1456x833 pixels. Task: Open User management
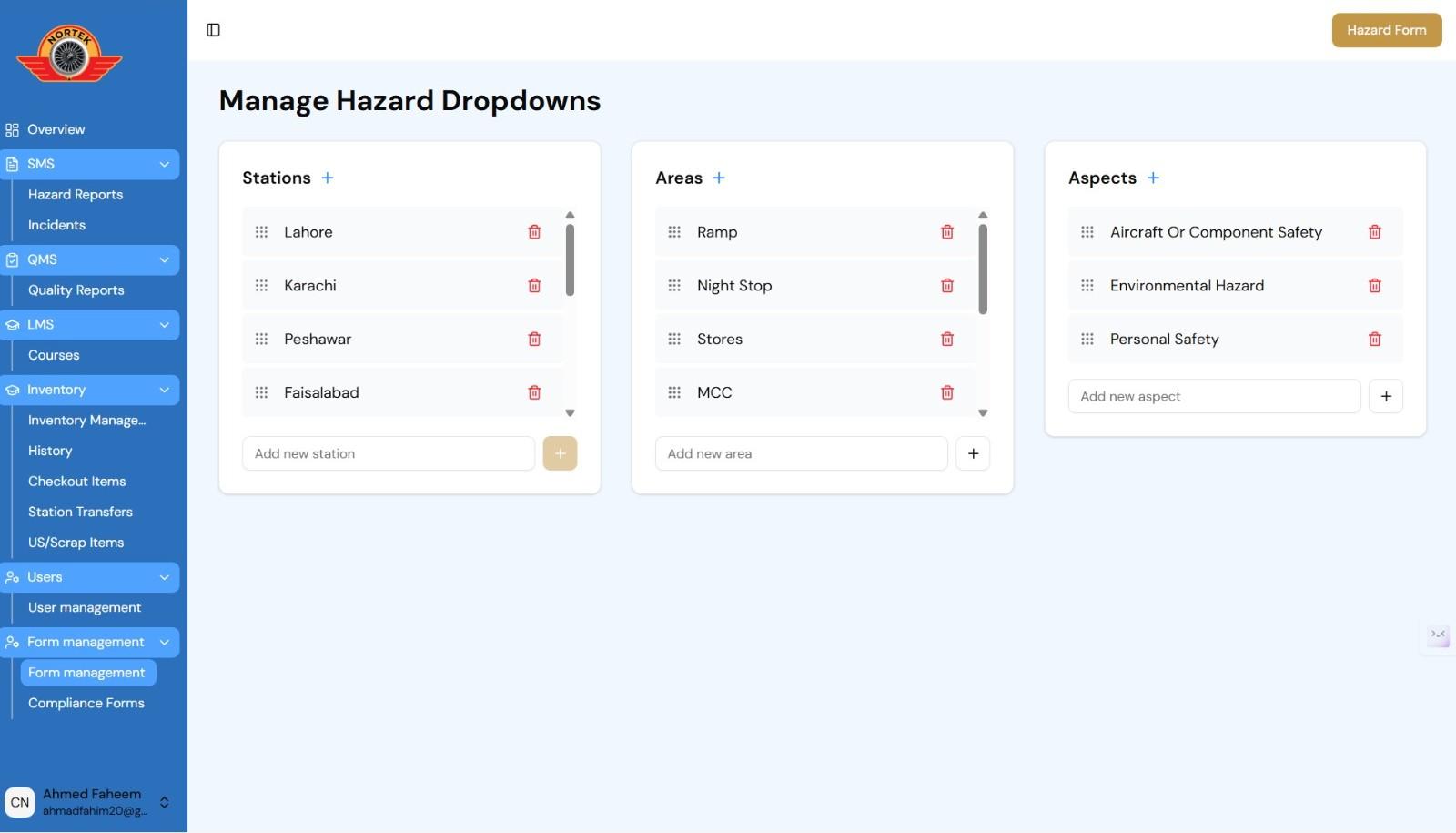tap(85, 607)
